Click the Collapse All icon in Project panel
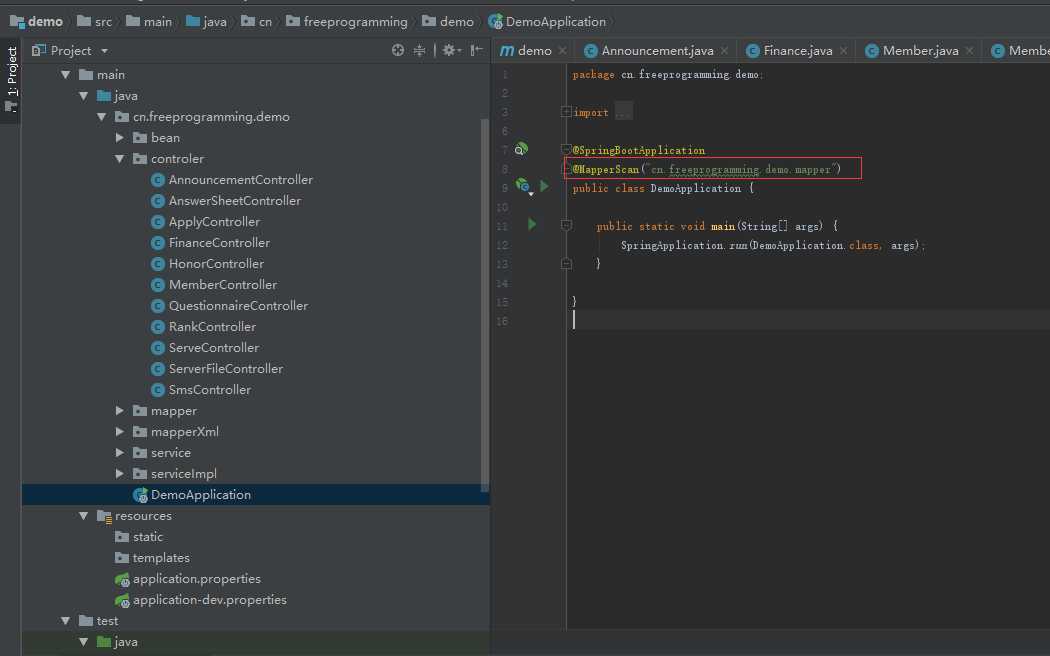The height and width of the screenshot is (656, 1050). point(420,50)
